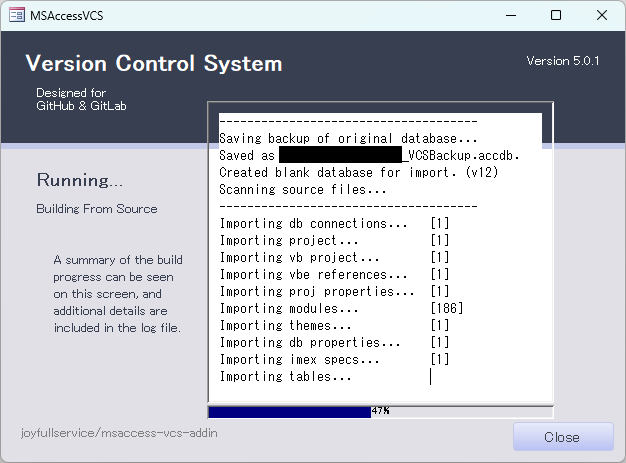
Task: Click the 'Created blank database for import. (v12)' line
Action: pos(359,172)
